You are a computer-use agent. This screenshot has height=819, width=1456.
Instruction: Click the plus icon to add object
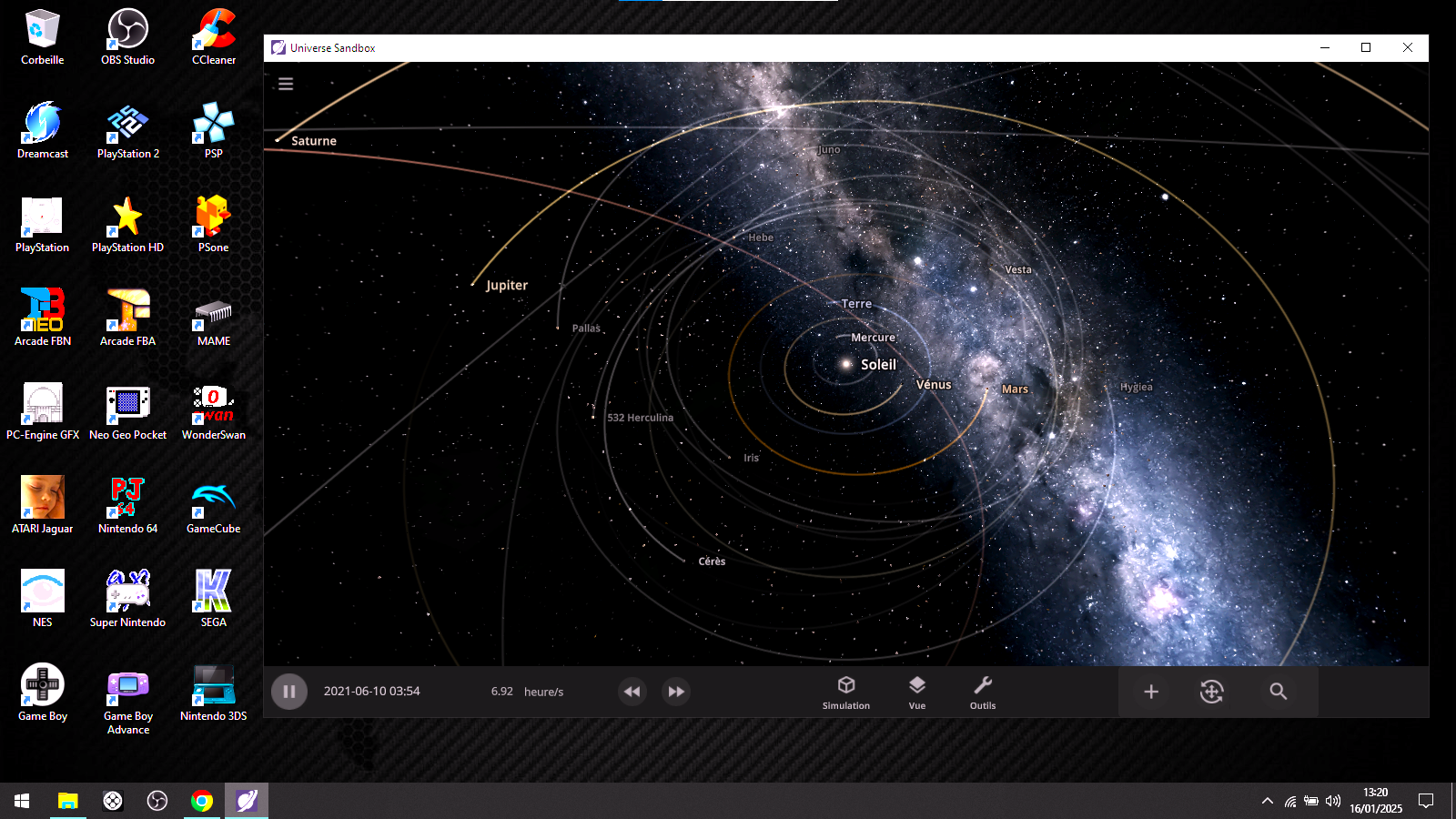1151,692
